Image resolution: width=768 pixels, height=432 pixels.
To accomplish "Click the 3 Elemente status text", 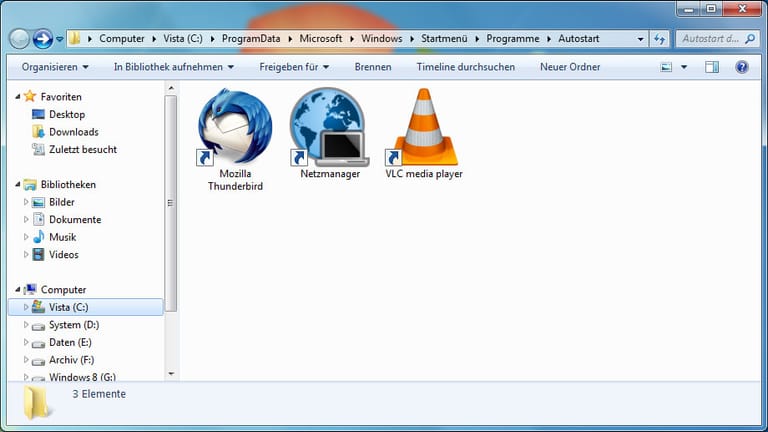I will 99,394.
